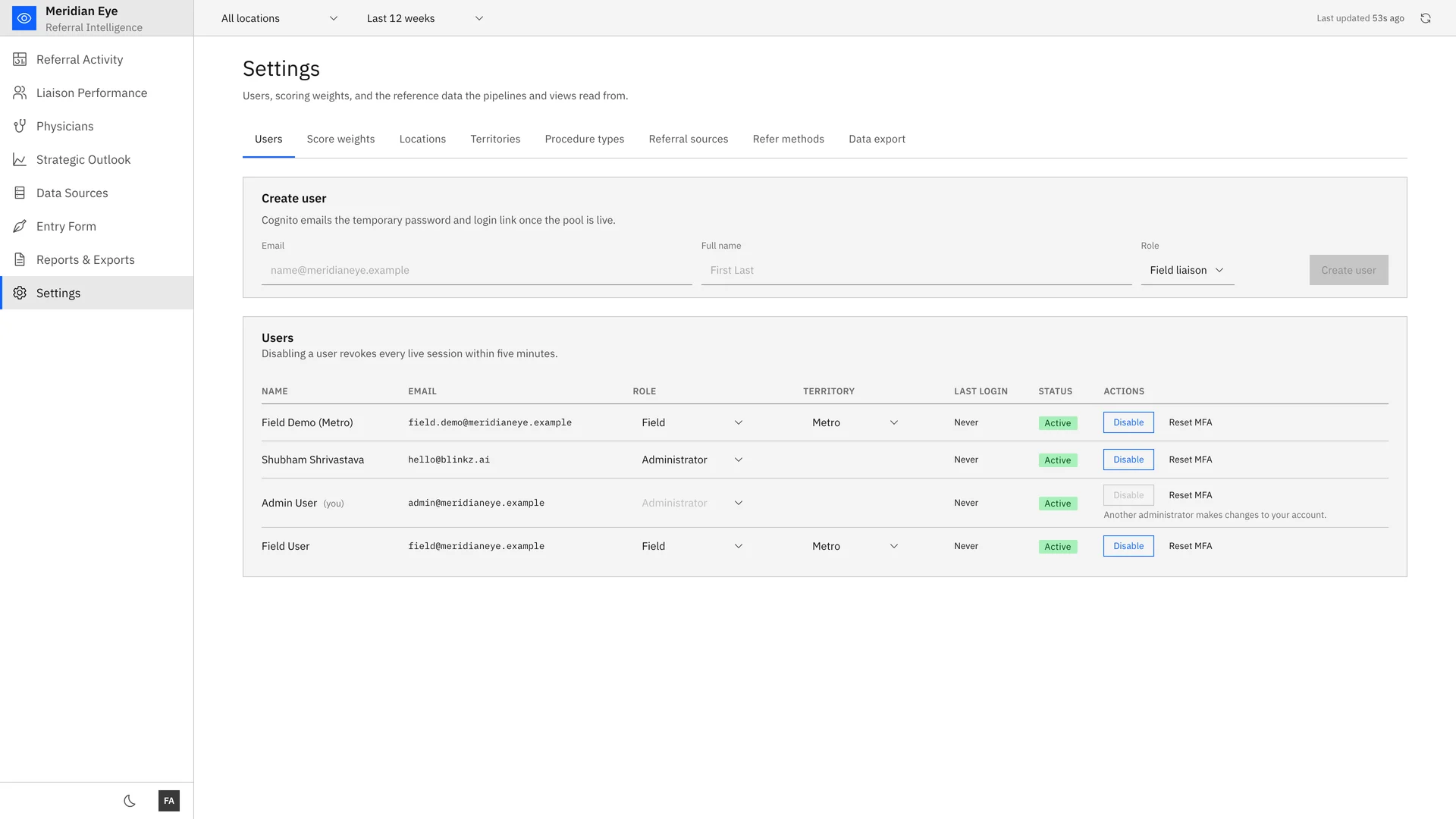This screenshot has width=1456, height=819.
Task: Switch to the Score weights tab
Action: (340, 139)
